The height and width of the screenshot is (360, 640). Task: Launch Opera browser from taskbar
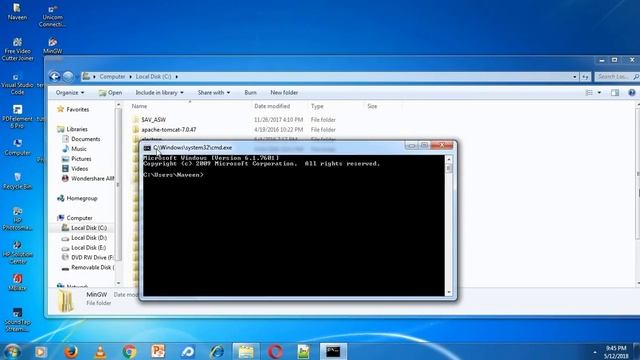275,351
